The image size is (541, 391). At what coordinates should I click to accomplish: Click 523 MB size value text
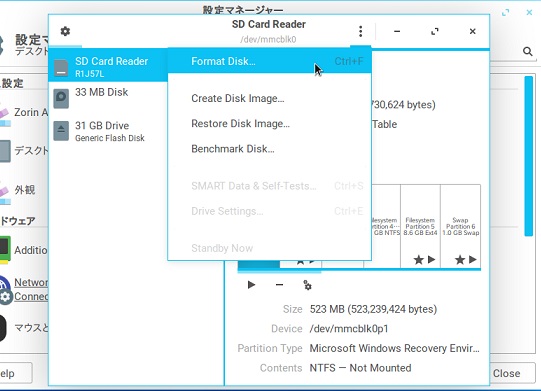[373, 309]
